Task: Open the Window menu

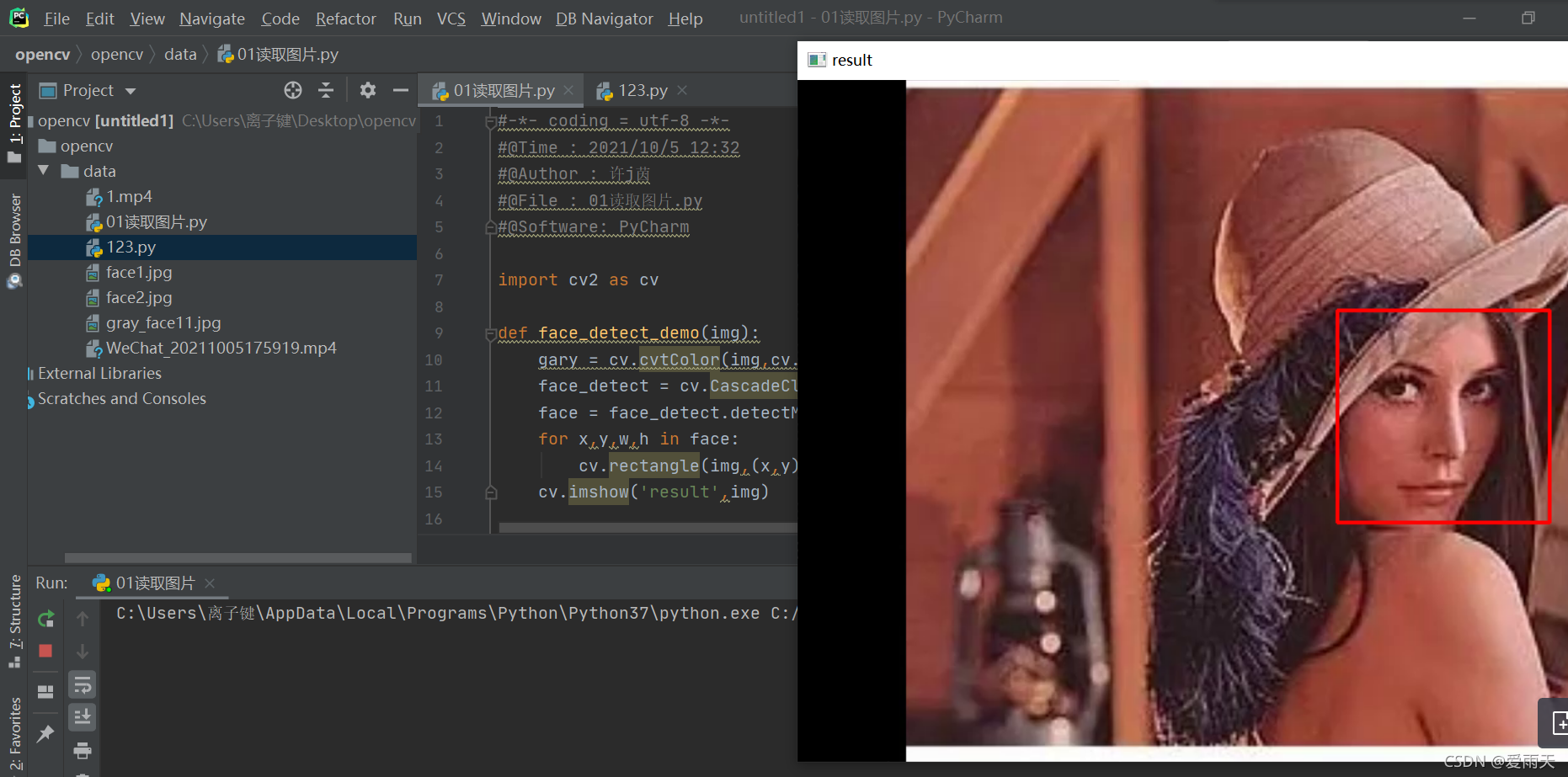Action: pyautogui.click(x=511, y=19)
